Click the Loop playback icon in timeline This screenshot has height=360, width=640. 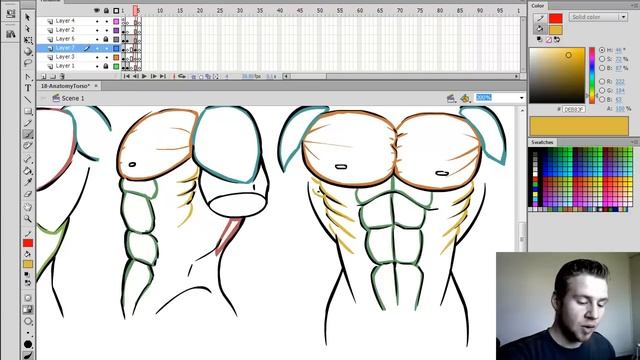(182, 76)
